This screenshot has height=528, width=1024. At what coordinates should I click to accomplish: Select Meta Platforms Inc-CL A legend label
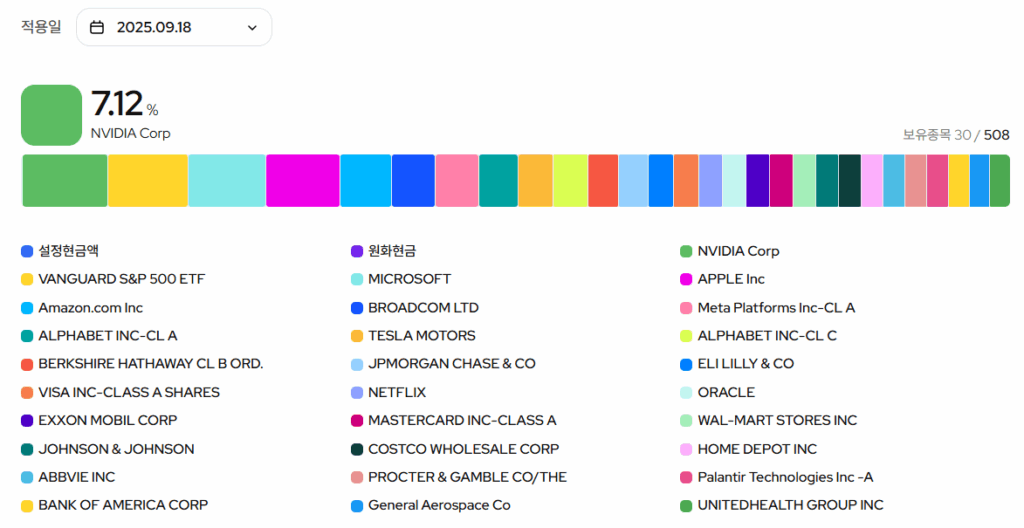click(x=776, y=308)
